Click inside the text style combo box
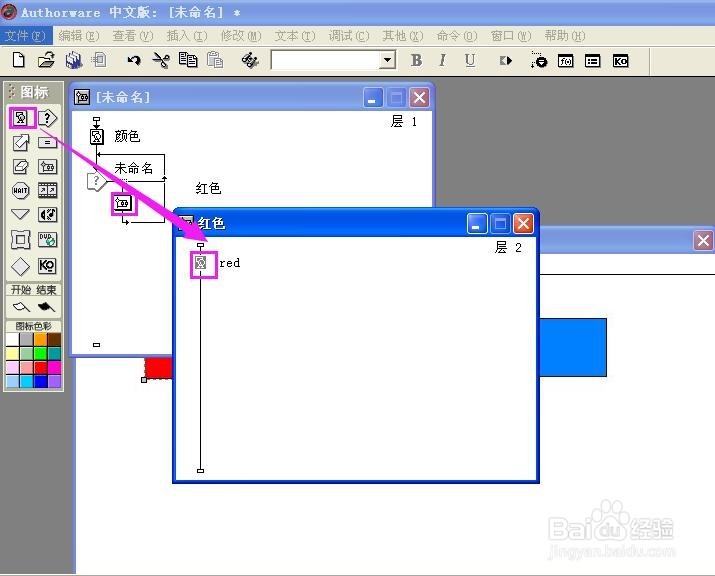 coord(326,60)
